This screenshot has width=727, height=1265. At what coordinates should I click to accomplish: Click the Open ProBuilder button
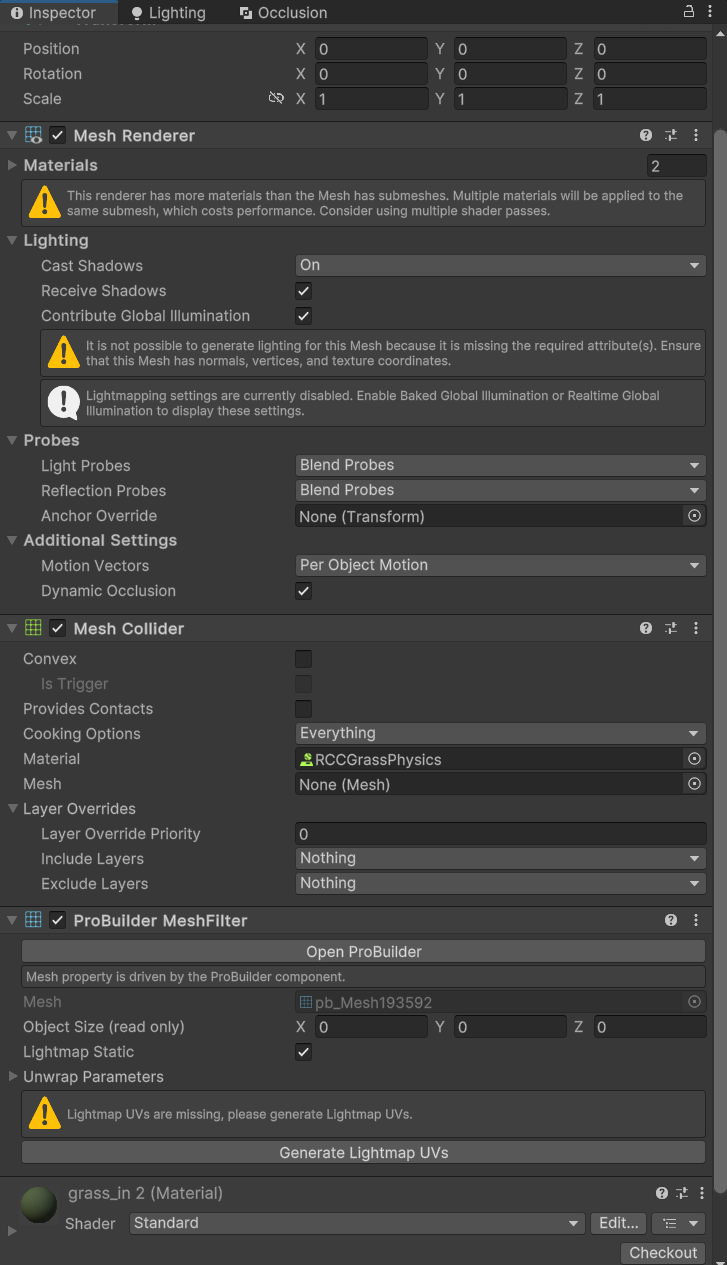[x=364, y=952]
